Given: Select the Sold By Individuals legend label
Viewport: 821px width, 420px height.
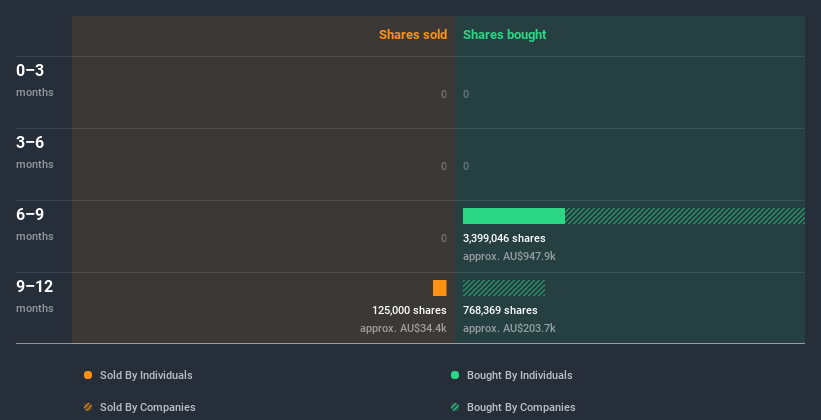Looking at the screenshot, I should (x=146, y=375).
